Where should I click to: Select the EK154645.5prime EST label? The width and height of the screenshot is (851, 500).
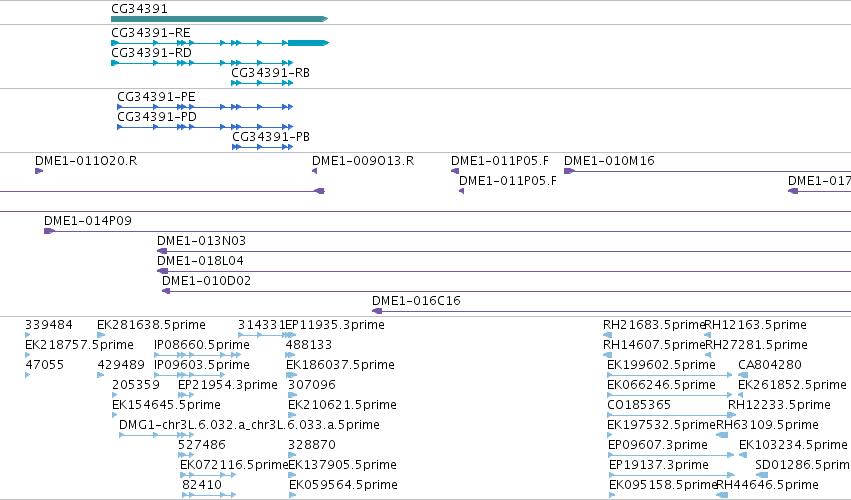tap(166, 405)
